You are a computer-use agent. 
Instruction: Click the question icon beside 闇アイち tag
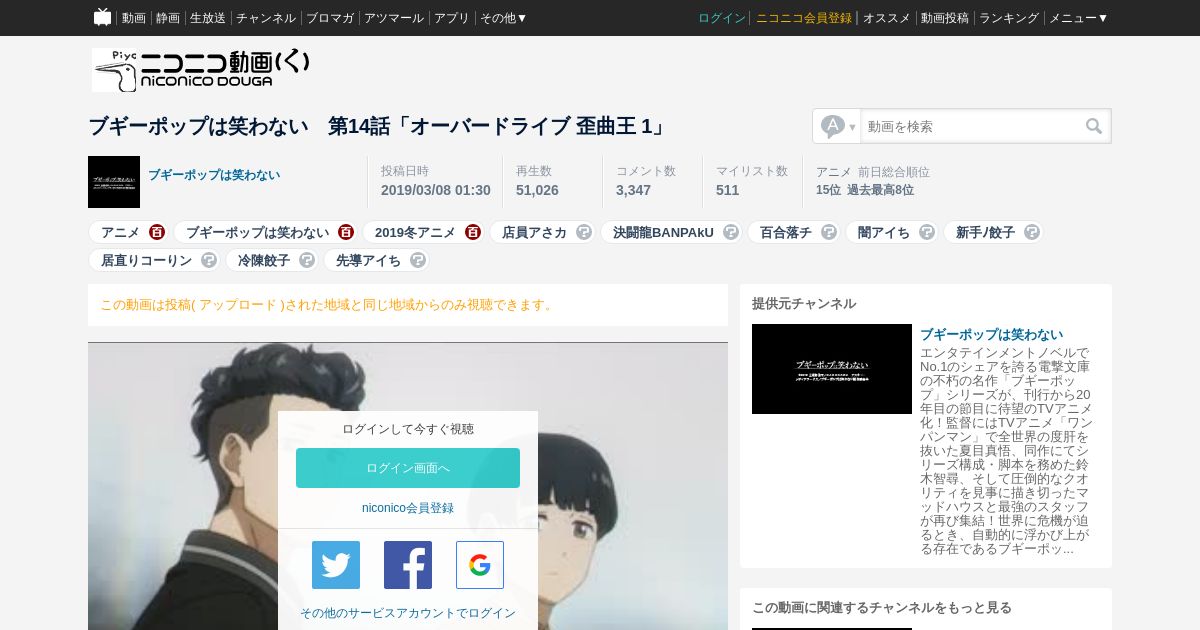pos(927,232)
